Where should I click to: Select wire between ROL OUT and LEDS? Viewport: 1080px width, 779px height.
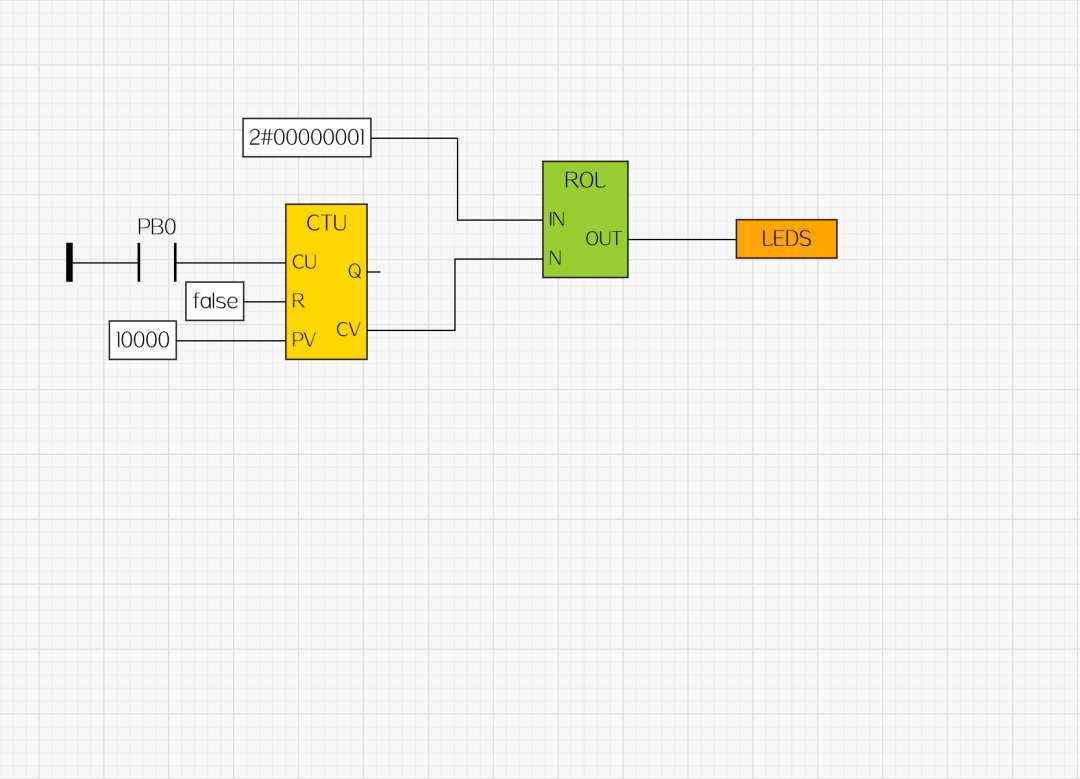682,239
